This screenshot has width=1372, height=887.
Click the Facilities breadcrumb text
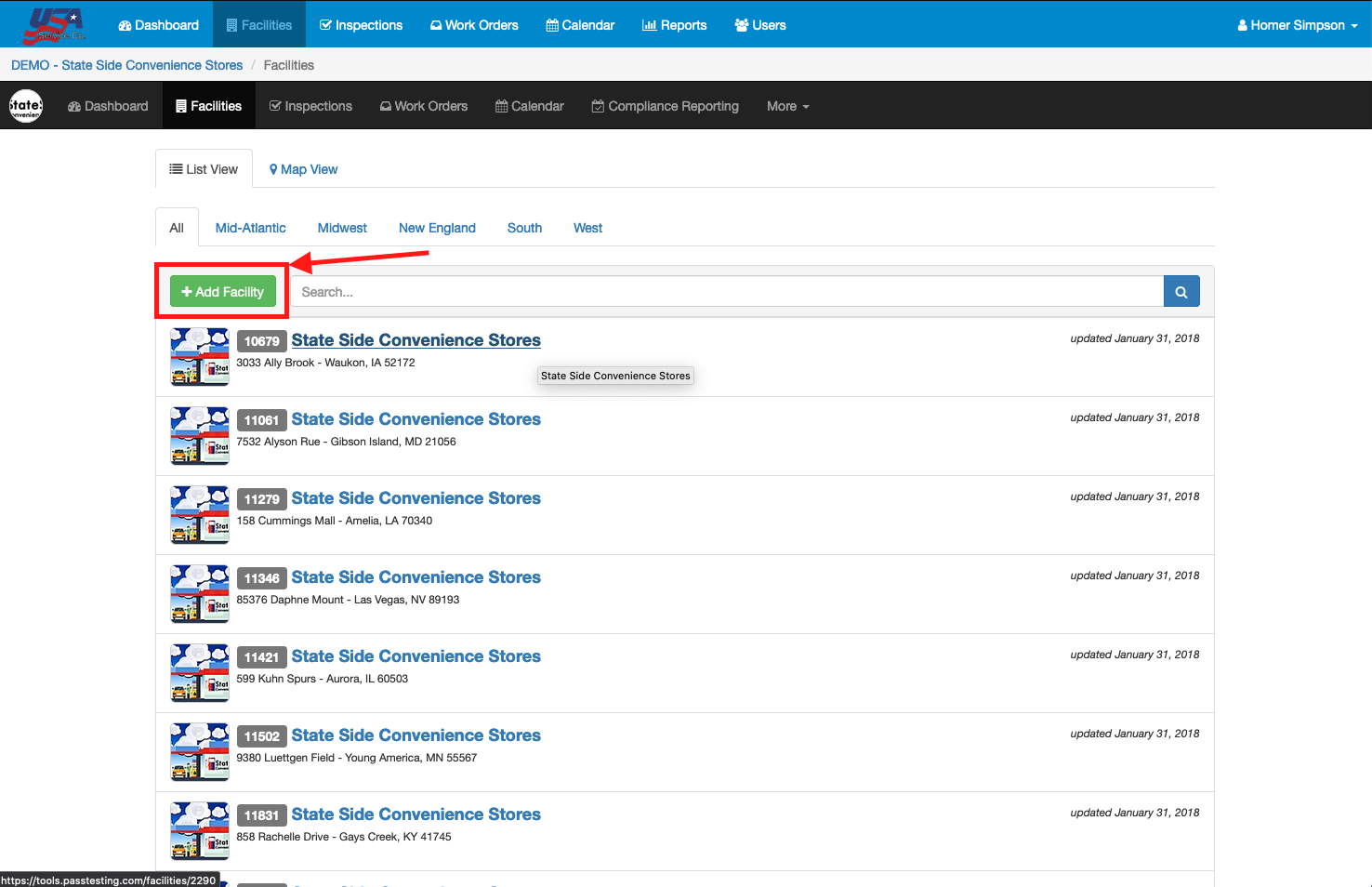pyautogui.click(x=289, y=65)
